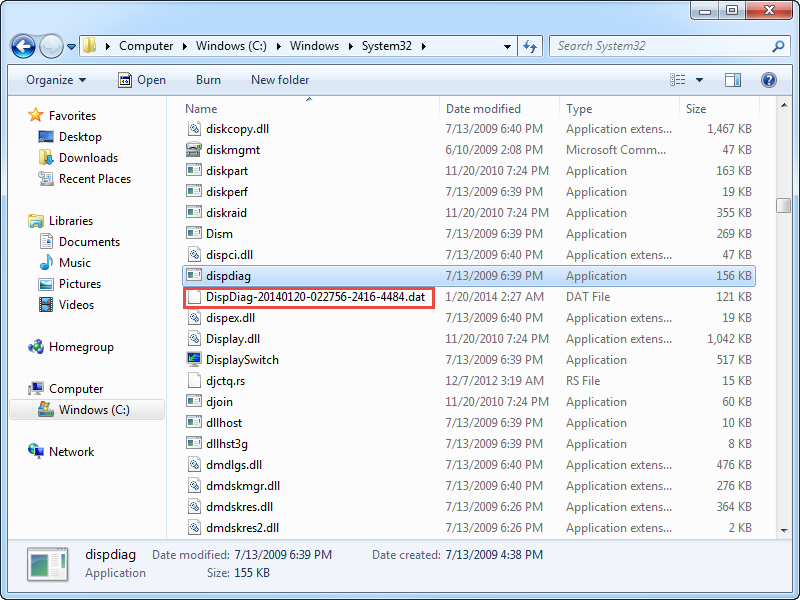800x600 pixels.
Task: Click the scroll up arrow of file list
Action: tap(784, 105)
